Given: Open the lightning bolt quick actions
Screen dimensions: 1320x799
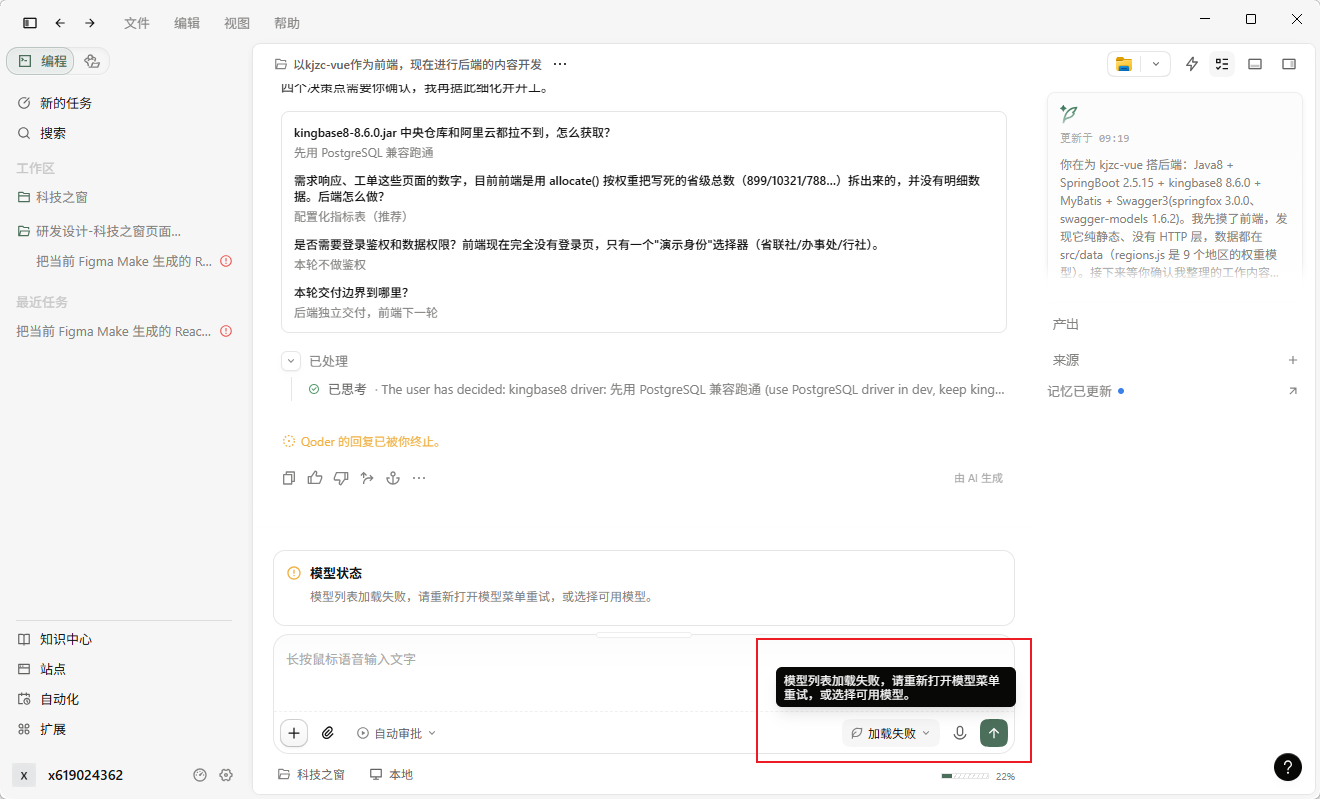Looking at the screenshot, I should 1192,64.
